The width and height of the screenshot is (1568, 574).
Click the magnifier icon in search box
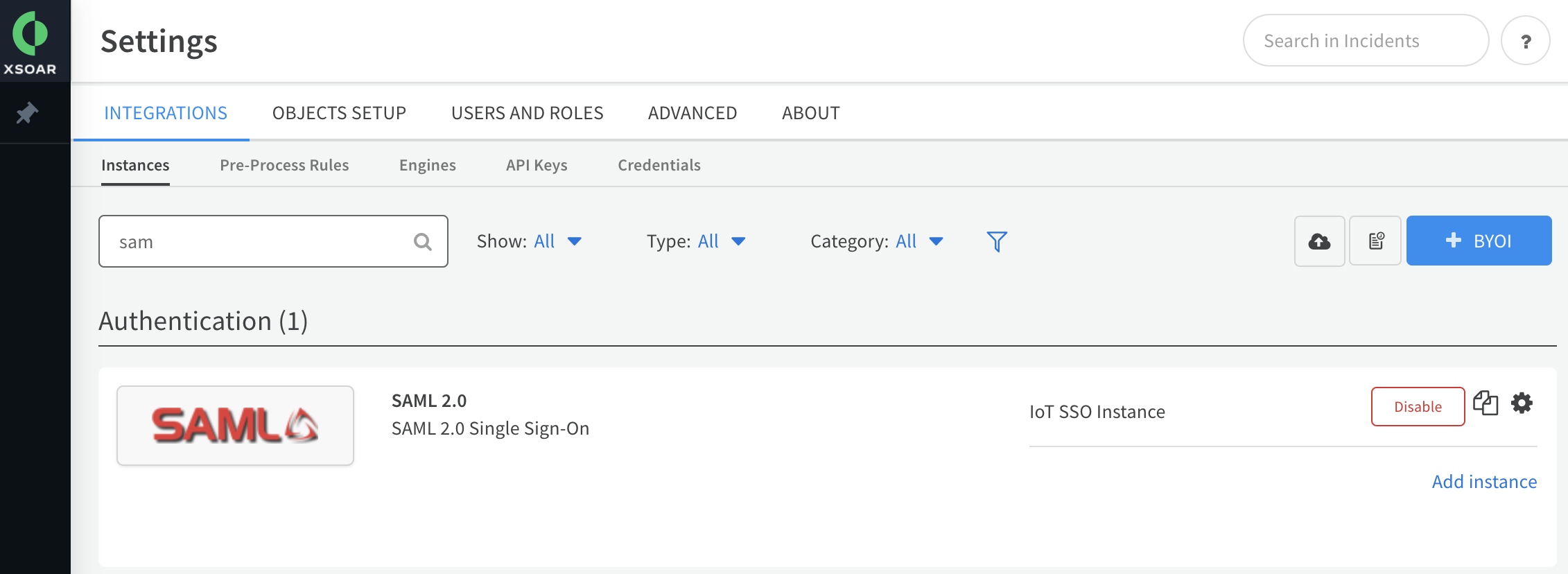point(422,242)
